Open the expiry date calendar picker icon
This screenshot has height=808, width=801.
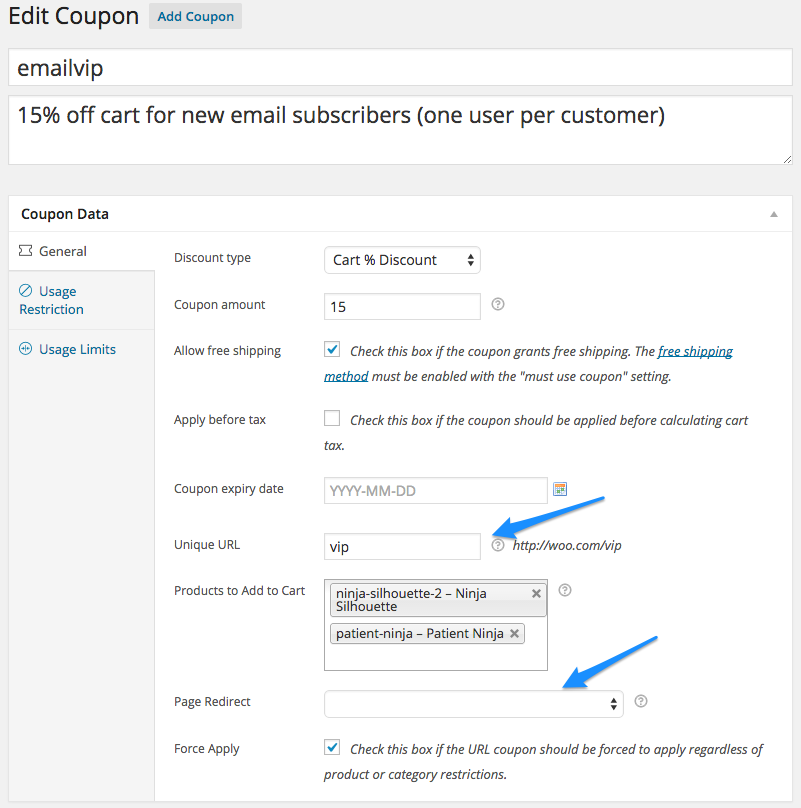click(x=560, y=489)
